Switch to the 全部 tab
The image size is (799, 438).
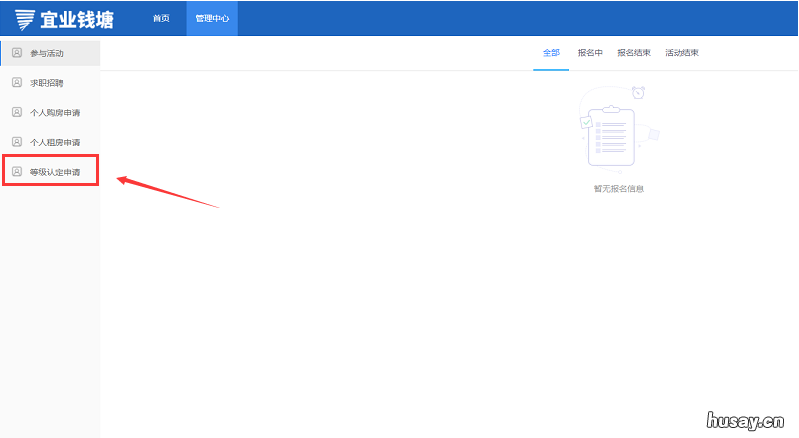[x=551, y=53]
